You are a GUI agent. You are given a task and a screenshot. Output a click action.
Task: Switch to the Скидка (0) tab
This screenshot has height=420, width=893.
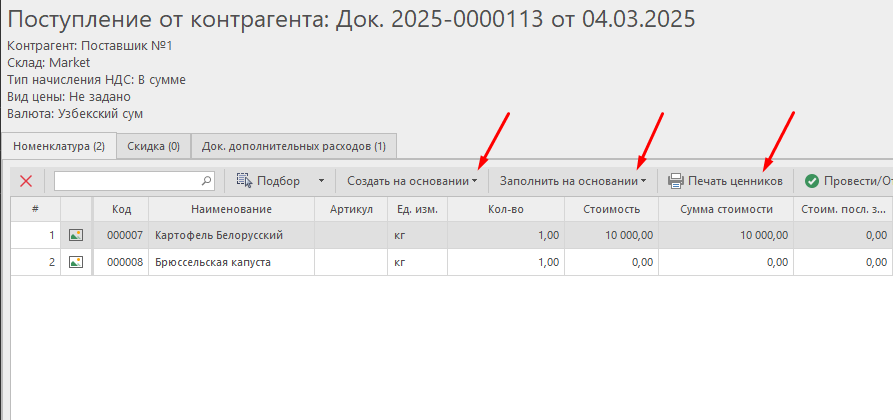pos(153,146)
